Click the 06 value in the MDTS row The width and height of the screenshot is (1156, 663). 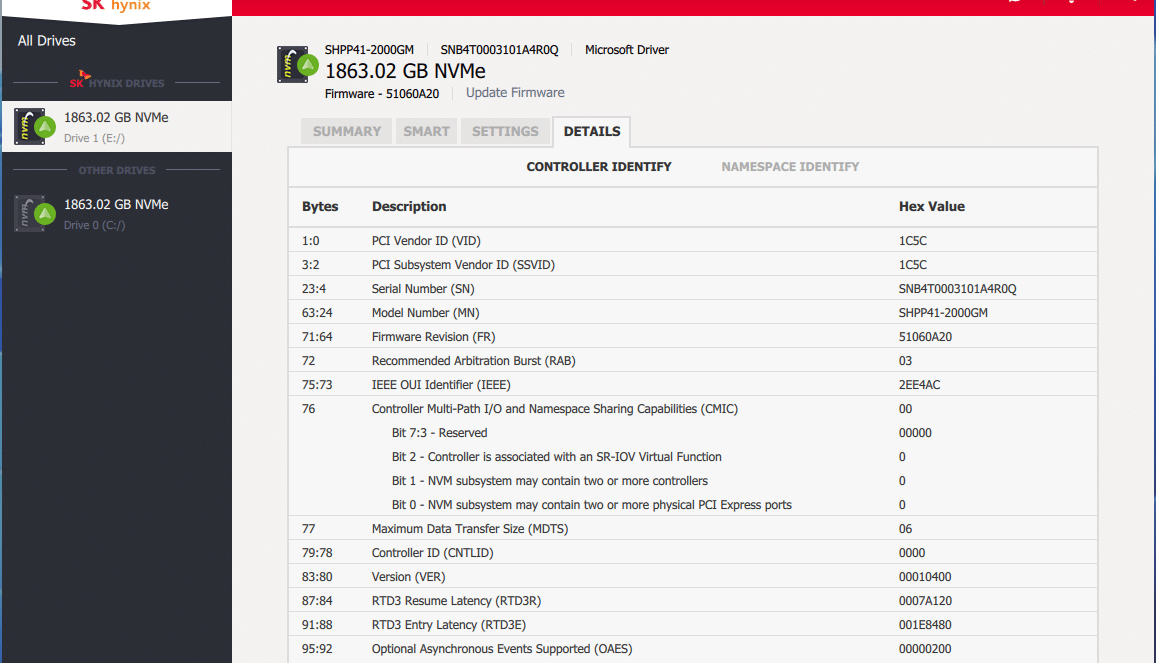905,529
